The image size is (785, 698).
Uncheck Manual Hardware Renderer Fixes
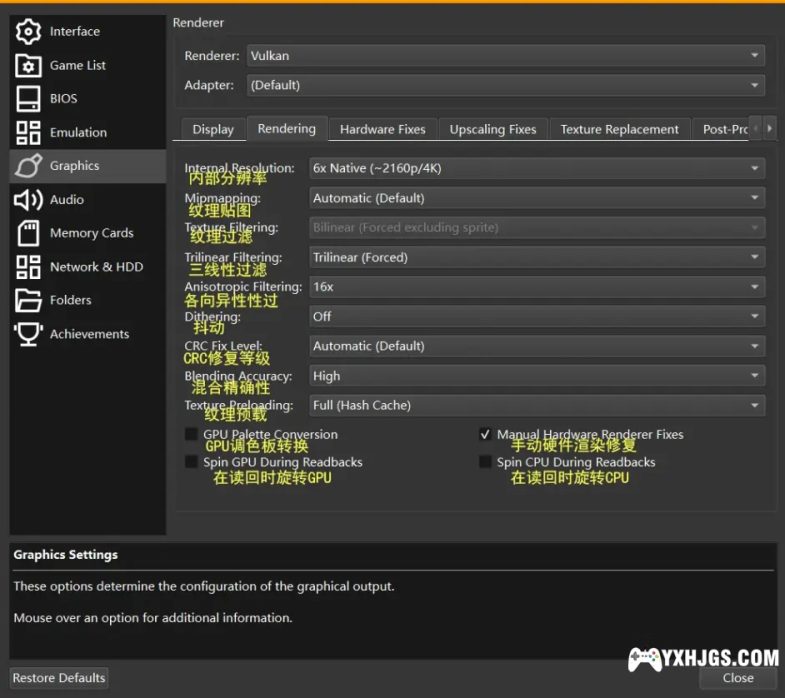(x=485, y=435)
